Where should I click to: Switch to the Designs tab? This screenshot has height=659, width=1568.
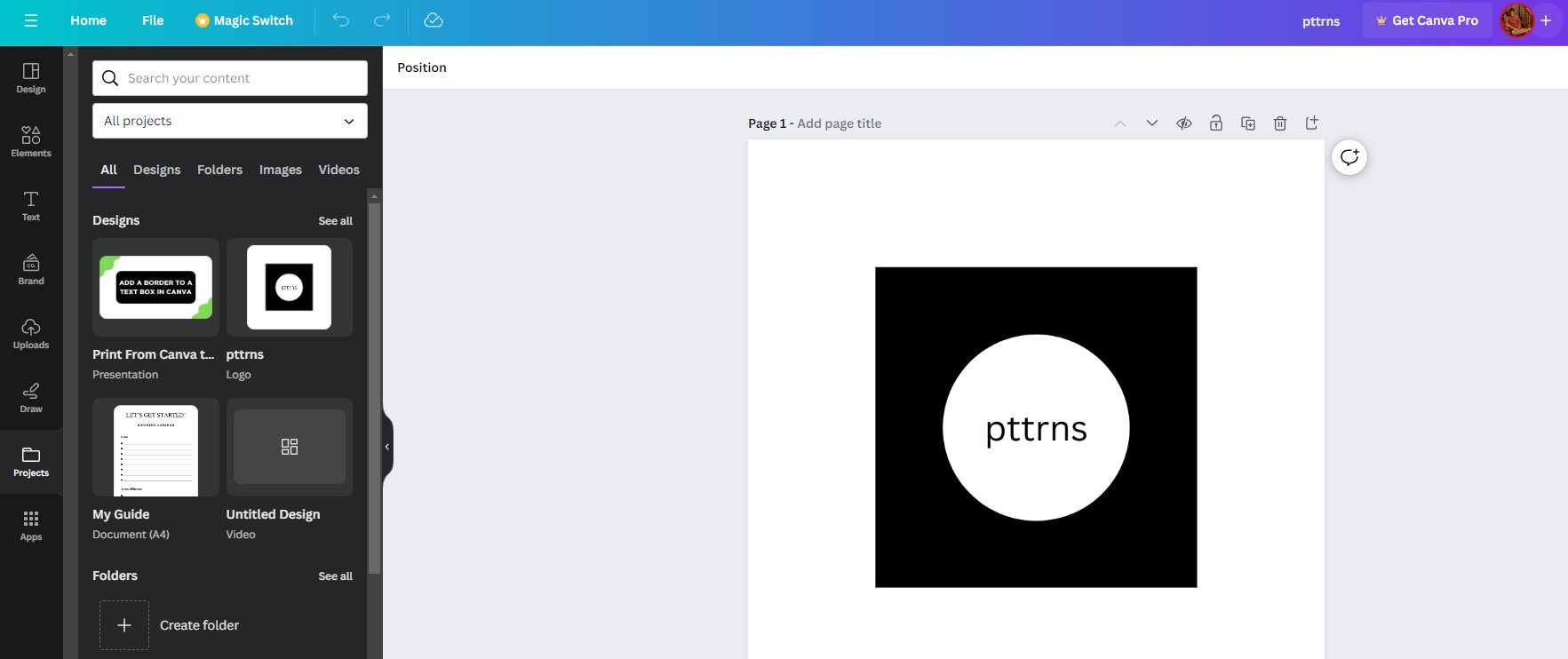coord(157,170)
